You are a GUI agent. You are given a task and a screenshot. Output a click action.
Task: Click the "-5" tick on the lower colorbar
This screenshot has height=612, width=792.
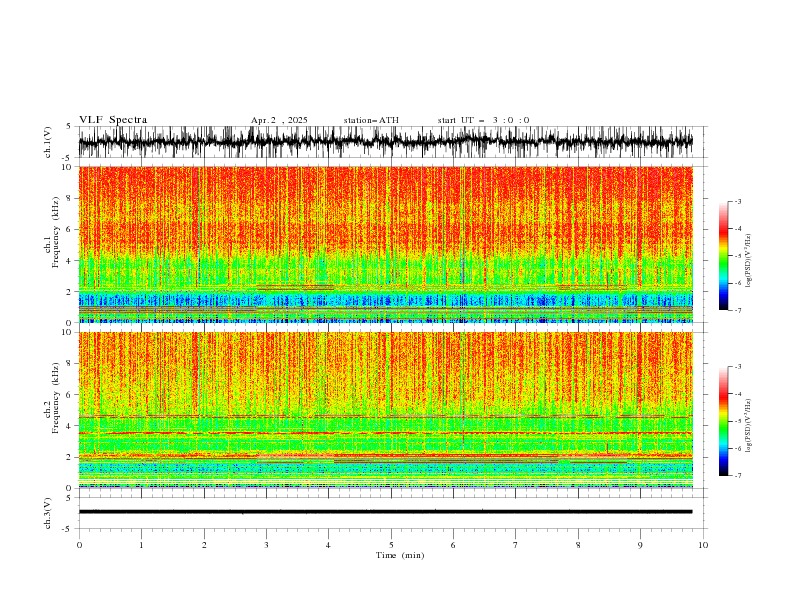pos(738,421)
